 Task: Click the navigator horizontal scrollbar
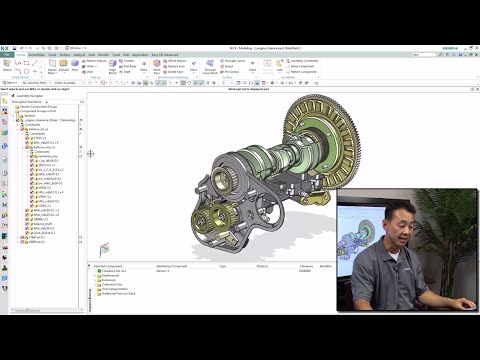(46, 310)
